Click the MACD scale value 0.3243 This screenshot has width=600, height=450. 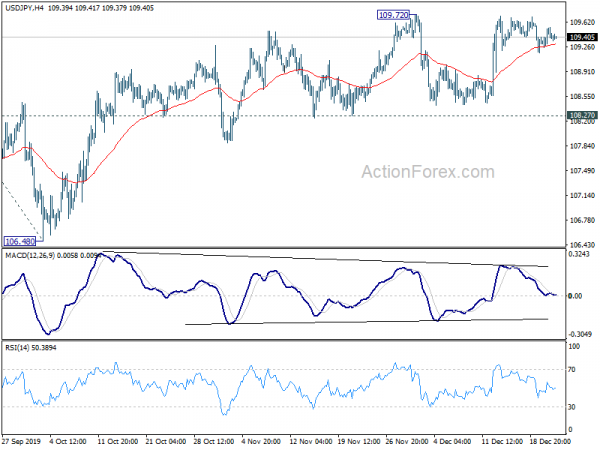tap(579, 254)
